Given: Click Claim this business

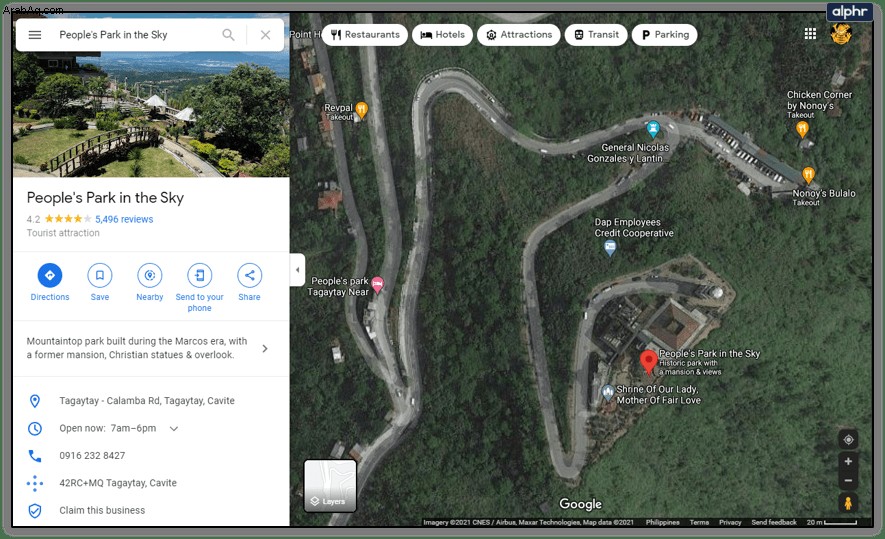Looking at the screenshot, I should tap(102, 510).
